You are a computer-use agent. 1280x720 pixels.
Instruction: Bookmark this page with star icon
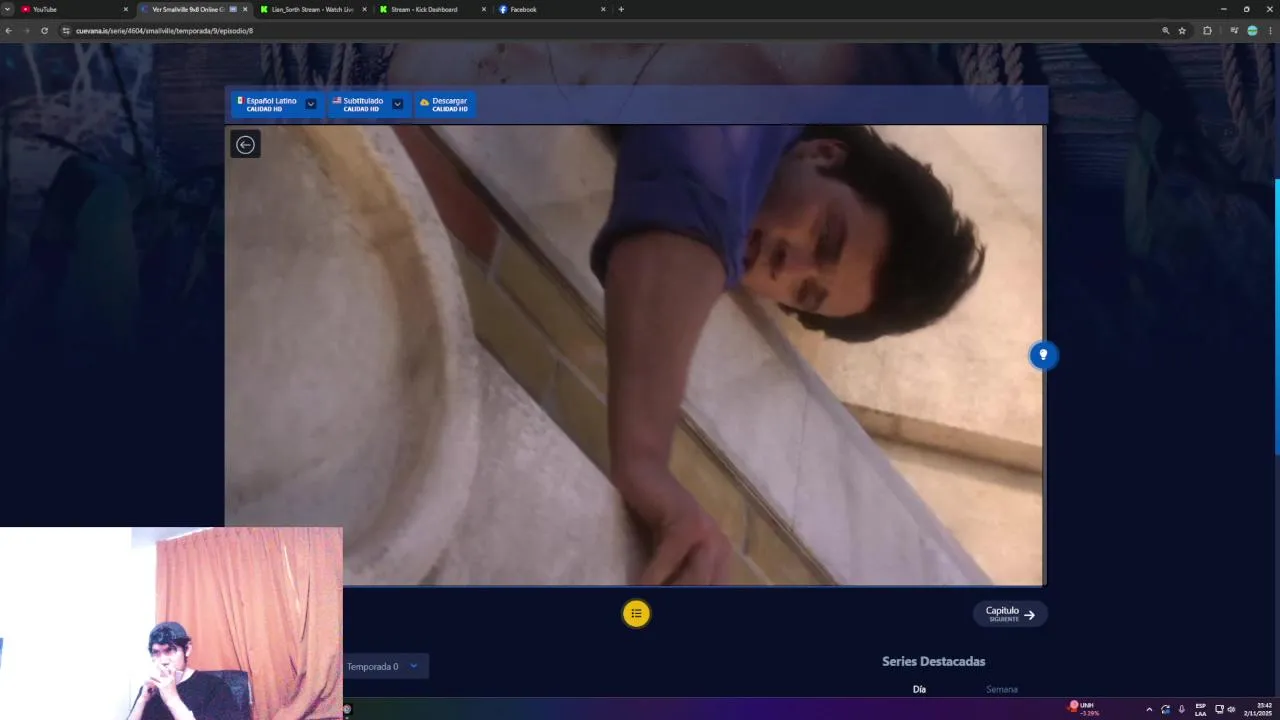[1182, 31]
